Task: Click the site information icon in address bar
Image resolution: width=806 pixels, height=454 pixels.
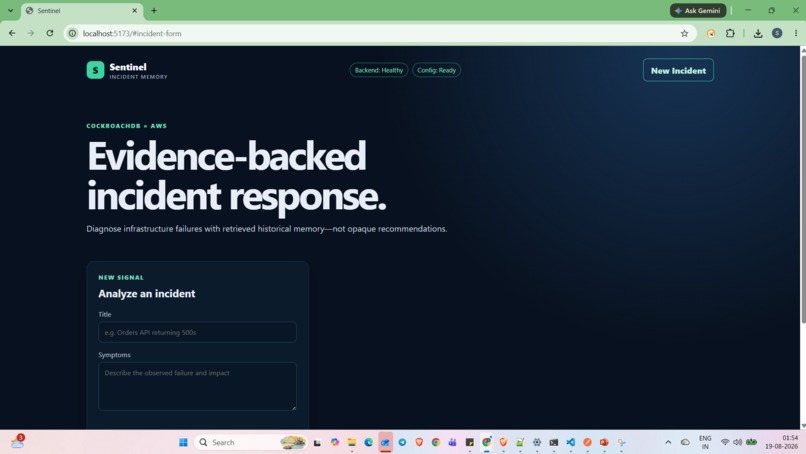Action: 72,33
